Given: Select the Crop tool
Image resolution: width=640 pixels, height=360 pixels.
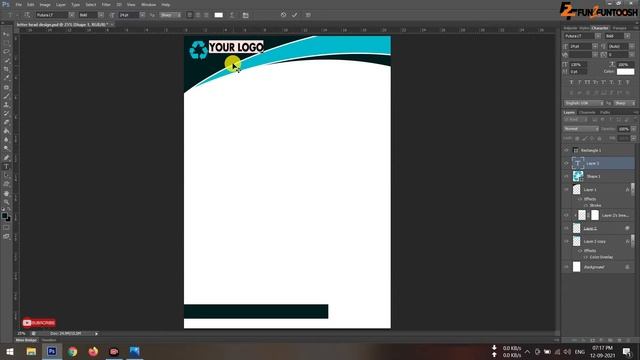Looking at the screenshot, I should 6,69.
